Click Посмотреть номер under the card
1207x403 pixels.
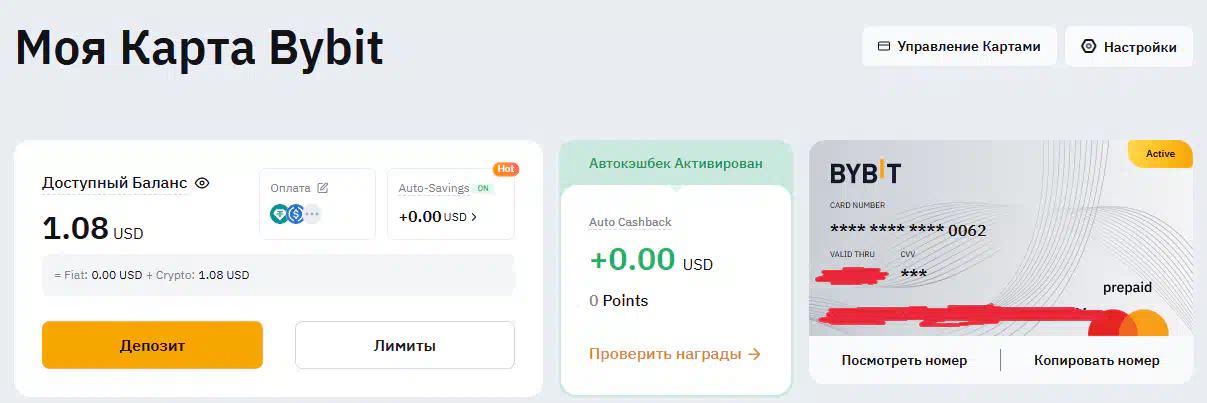(x=904, y=360)
